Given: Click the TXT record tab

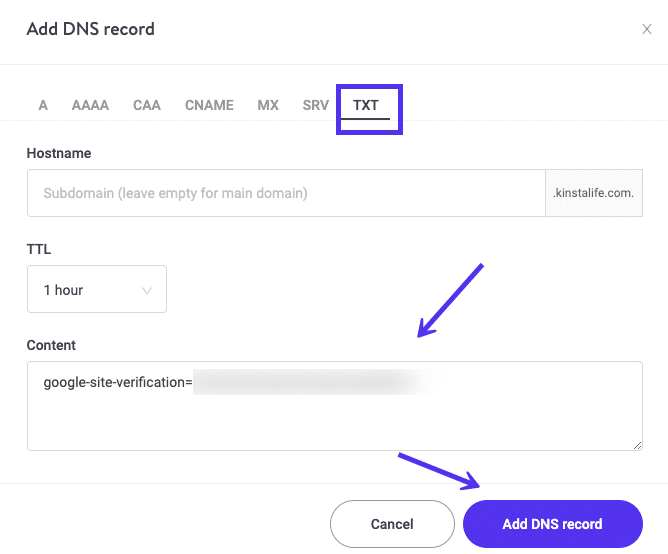Looking at the screenshot, I should (x=366, y=105).
